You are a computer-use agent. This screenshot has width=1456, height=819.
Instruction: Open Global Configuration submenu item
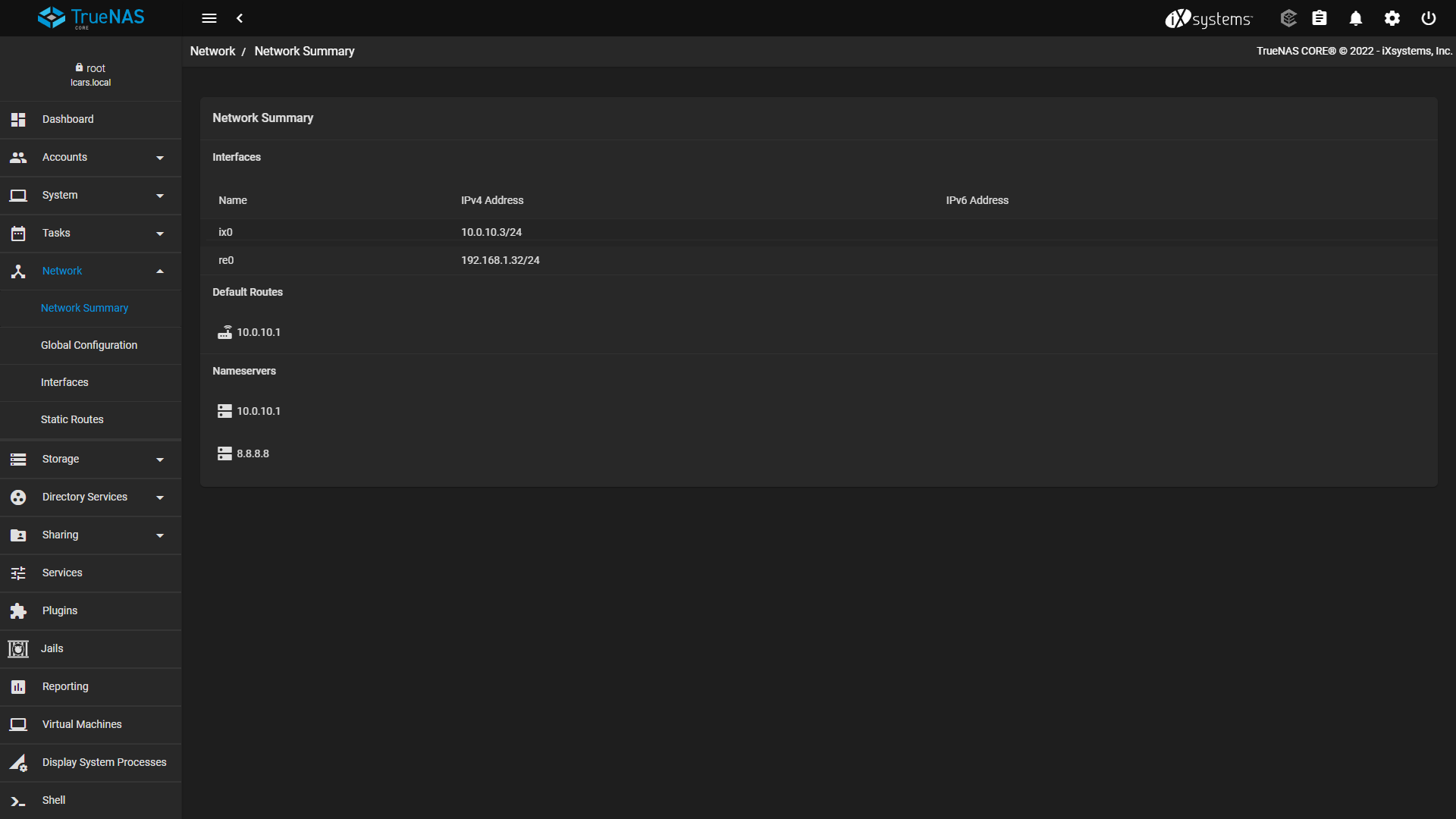click(x=89, y=346)
